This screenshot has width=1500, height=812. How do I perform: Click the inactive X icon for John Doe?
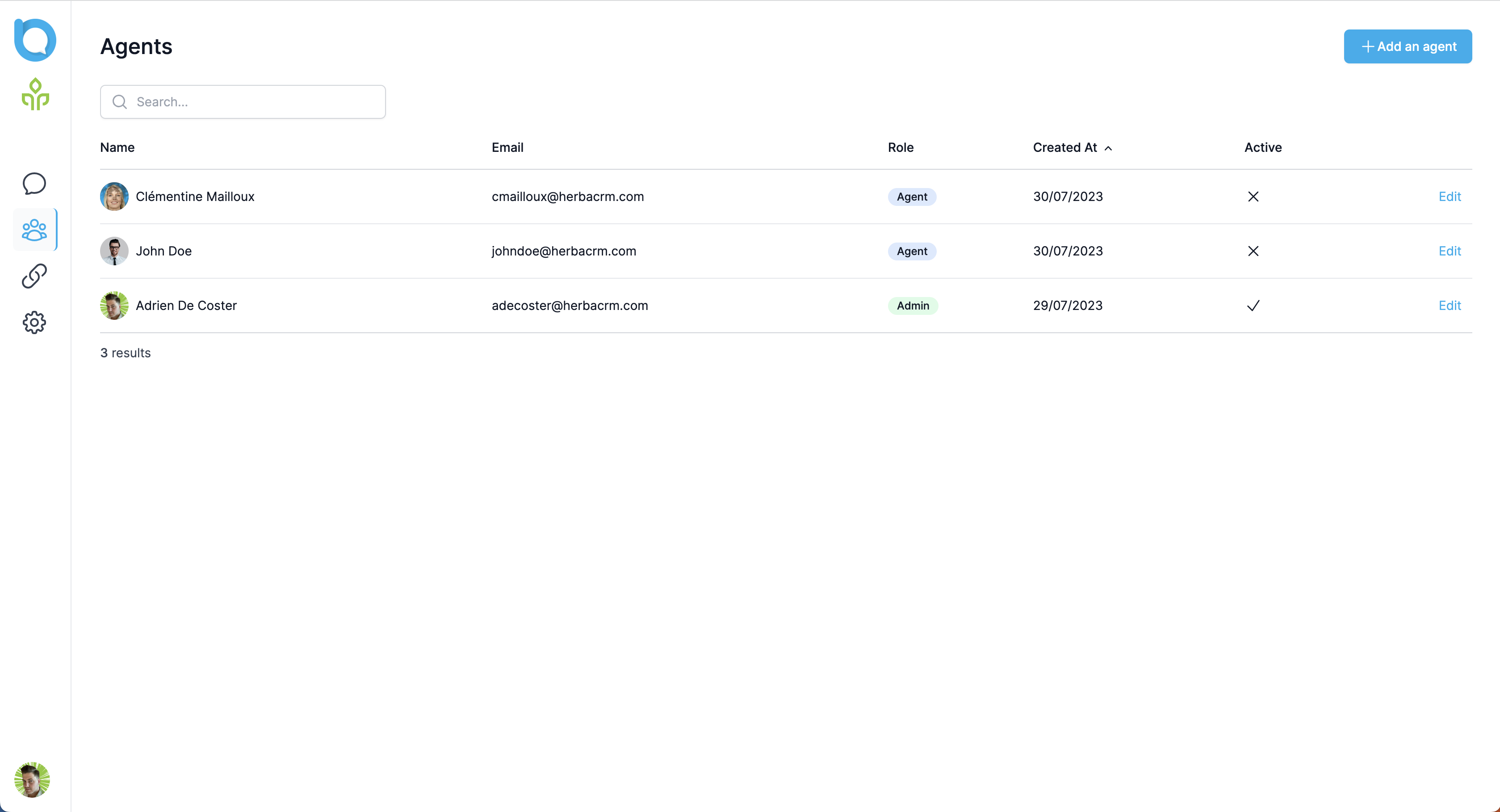[1253, 251]
